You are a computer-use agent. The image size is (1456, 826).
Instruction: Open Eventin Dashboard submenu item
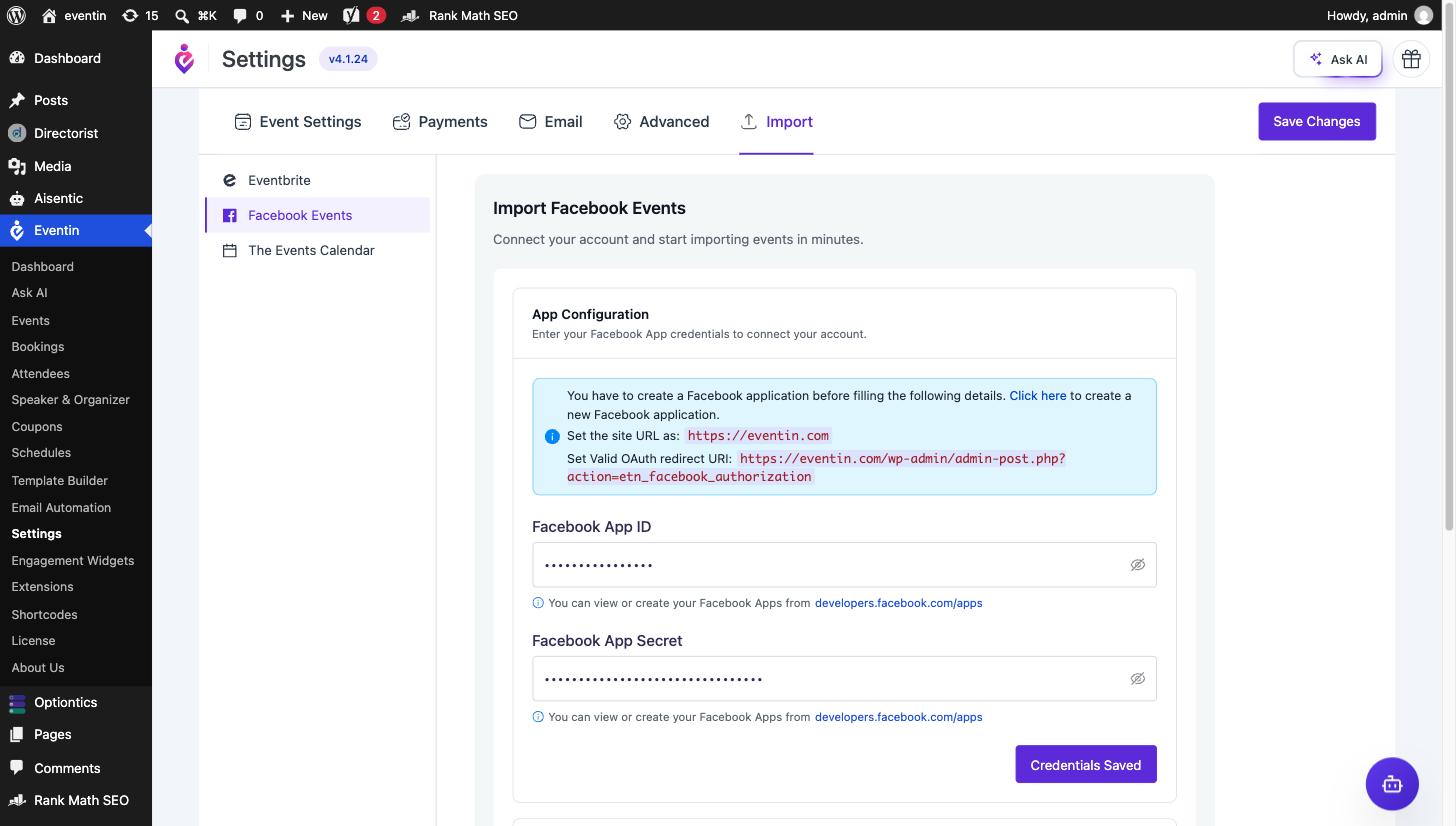[42, 266]
